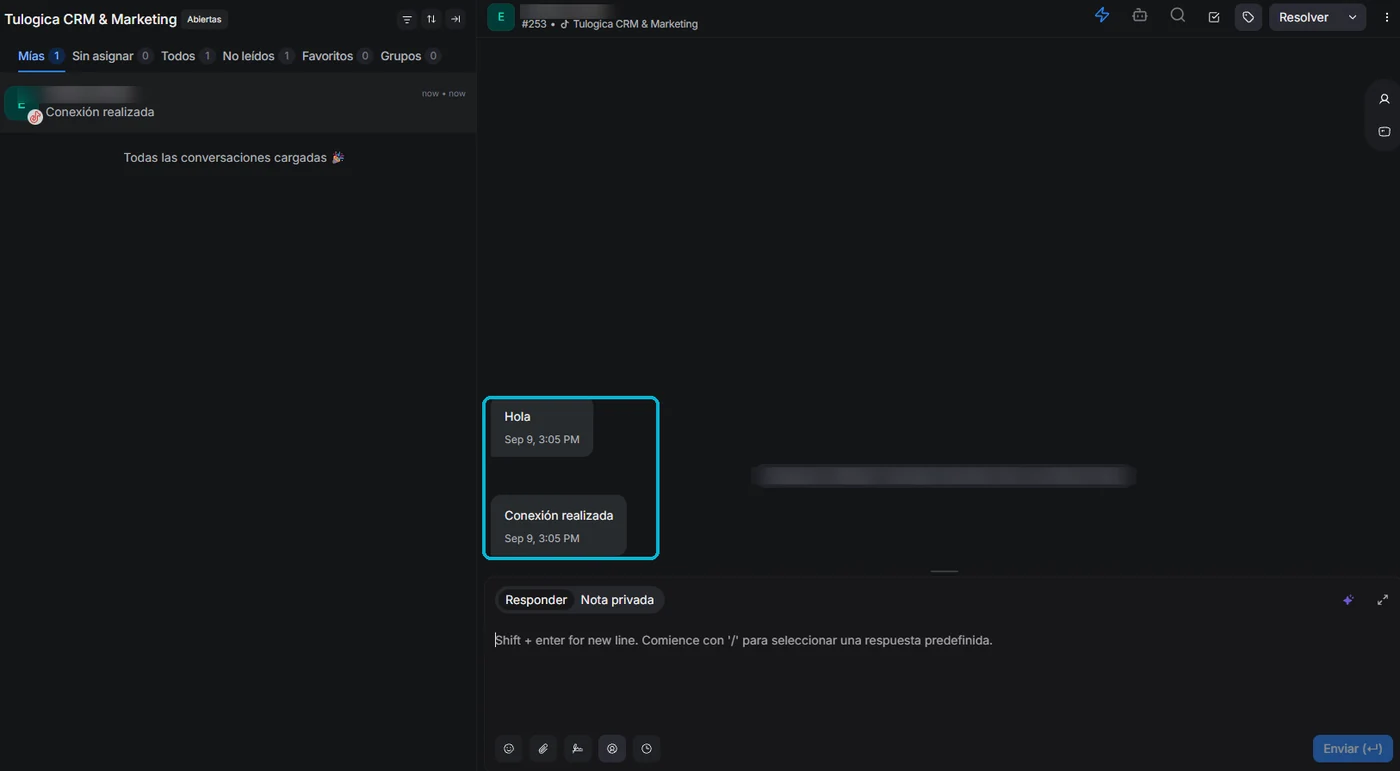
Task: Toggle the message signature icon
Action: [x=577, y=748]
